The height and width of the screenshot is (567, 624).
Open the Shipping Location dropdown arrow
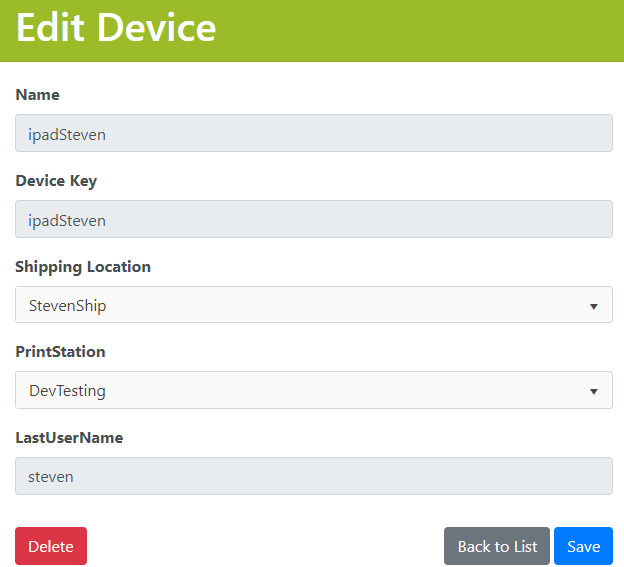[593, 306]
